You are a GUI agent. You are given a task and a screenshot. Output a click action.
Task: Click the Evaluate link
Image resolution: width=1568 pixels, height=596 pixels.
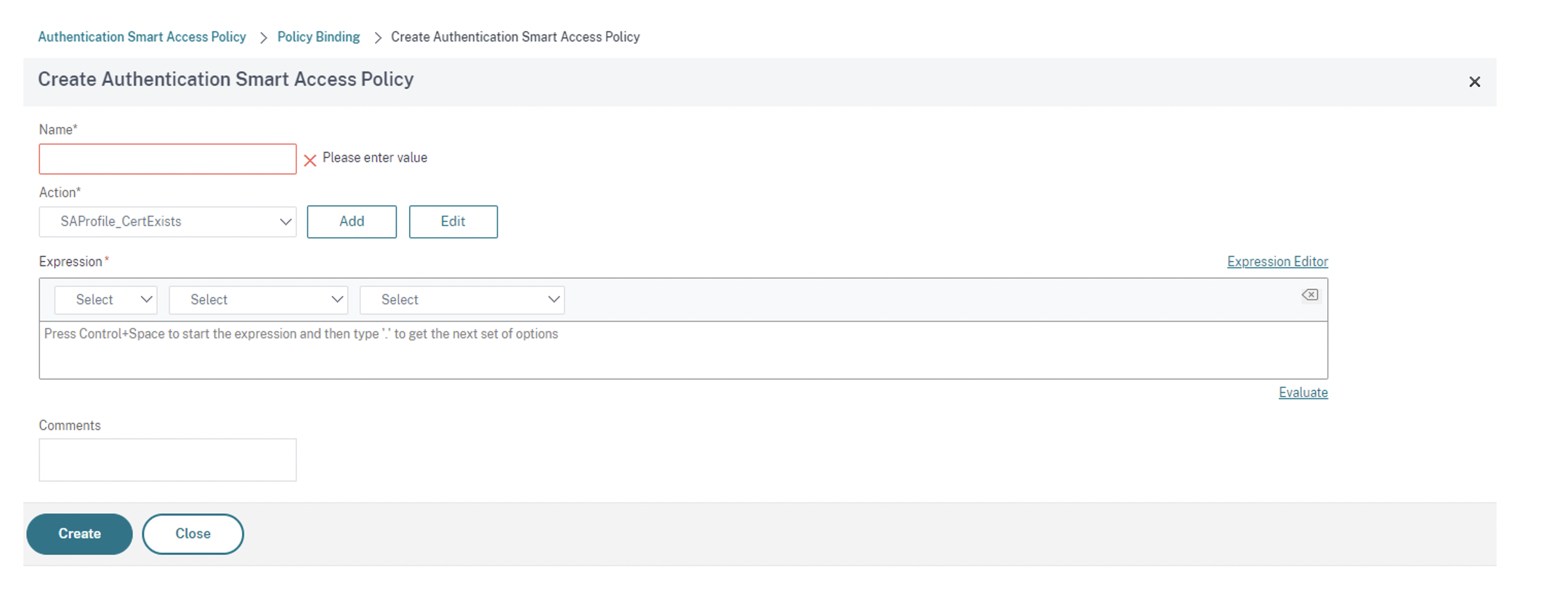tap(1303, 393)
